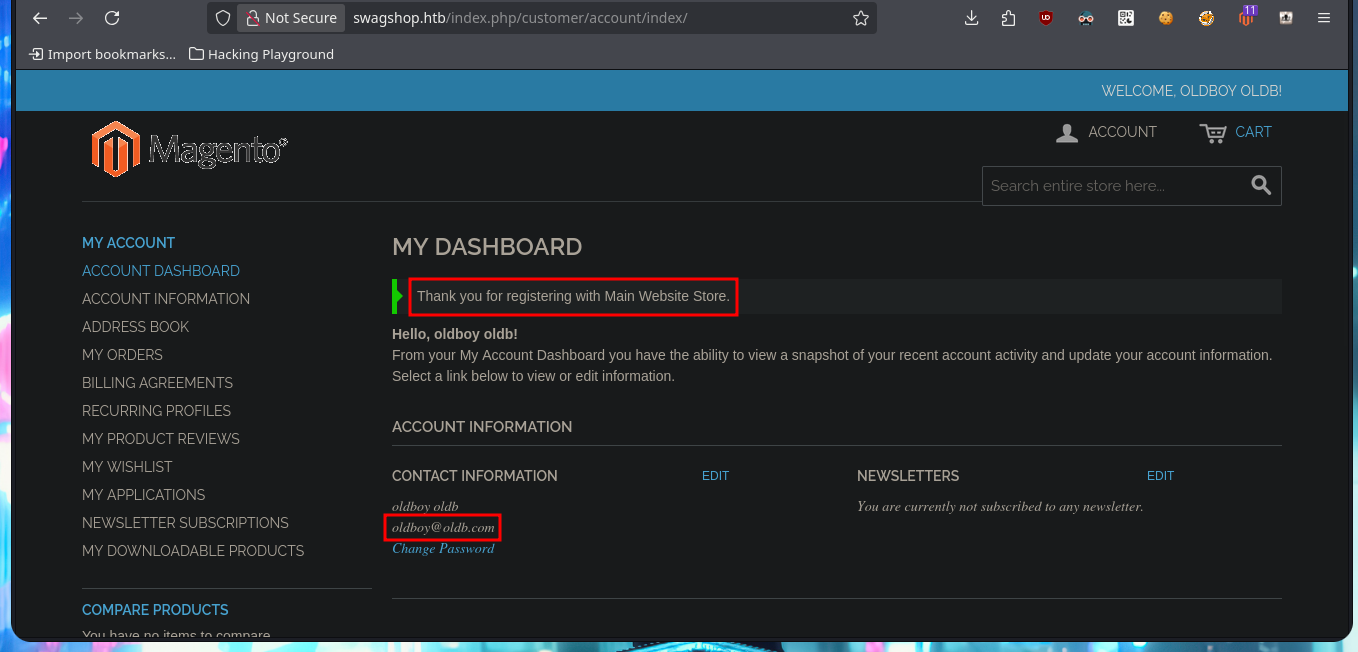Click the search magnifier button
This screenshot has width=1358, height=652.
(x=1261, y=185)
